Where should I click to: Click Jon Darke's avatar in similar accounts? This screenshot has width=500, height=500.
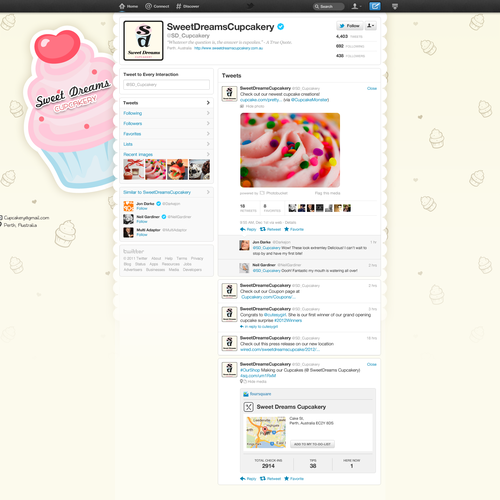click(128, 206)
